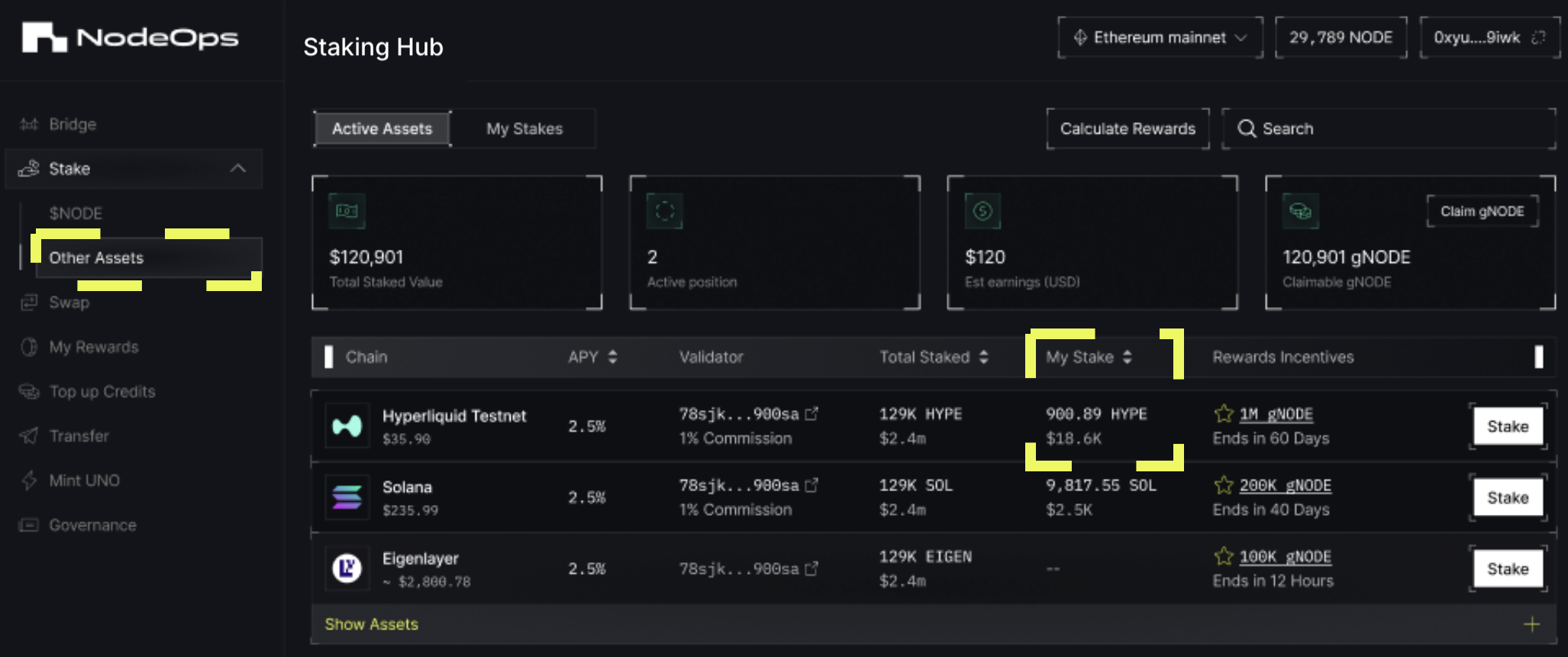Expand assets list via the plus icon

click(1532, 623)
